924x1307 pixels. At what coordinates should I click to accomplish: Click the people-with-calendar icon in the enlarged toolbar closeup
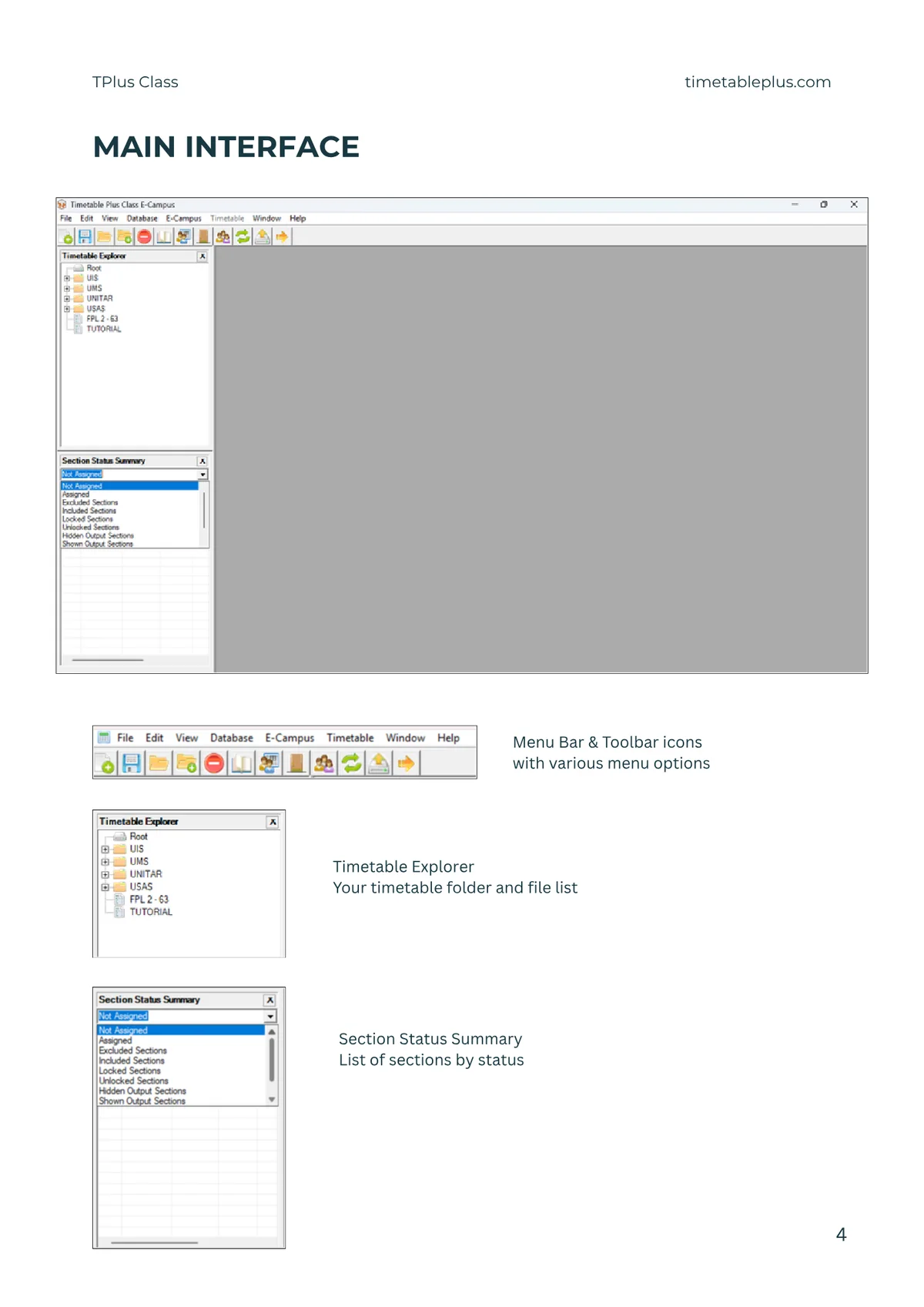click(x=269, y=763)
